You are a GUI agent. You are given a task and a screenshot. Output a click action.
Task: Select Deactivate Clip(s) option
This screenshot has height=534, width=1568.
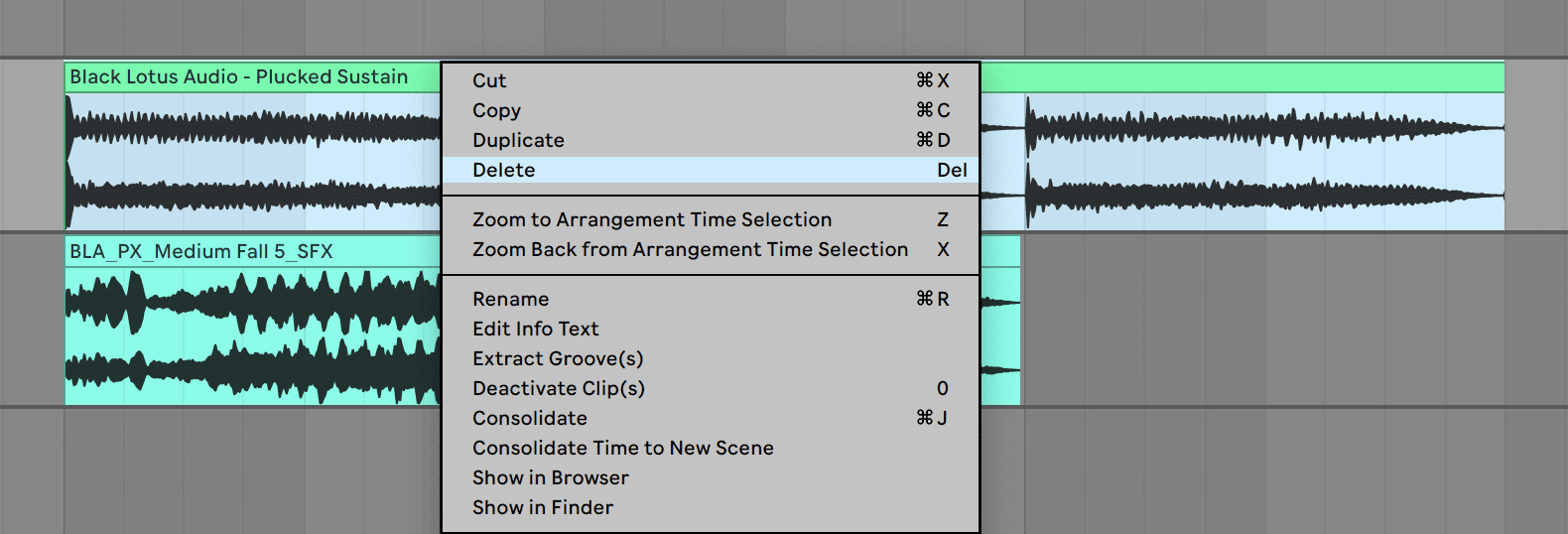coord(711,388)
